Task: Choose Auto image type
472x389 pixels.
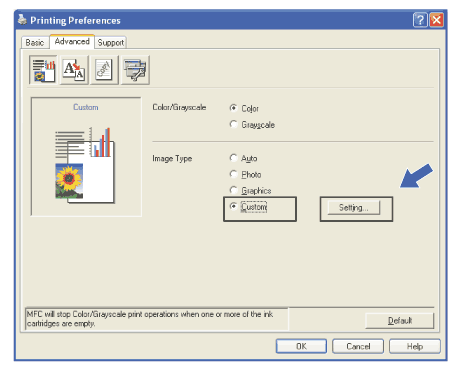Action: (233, 158)
